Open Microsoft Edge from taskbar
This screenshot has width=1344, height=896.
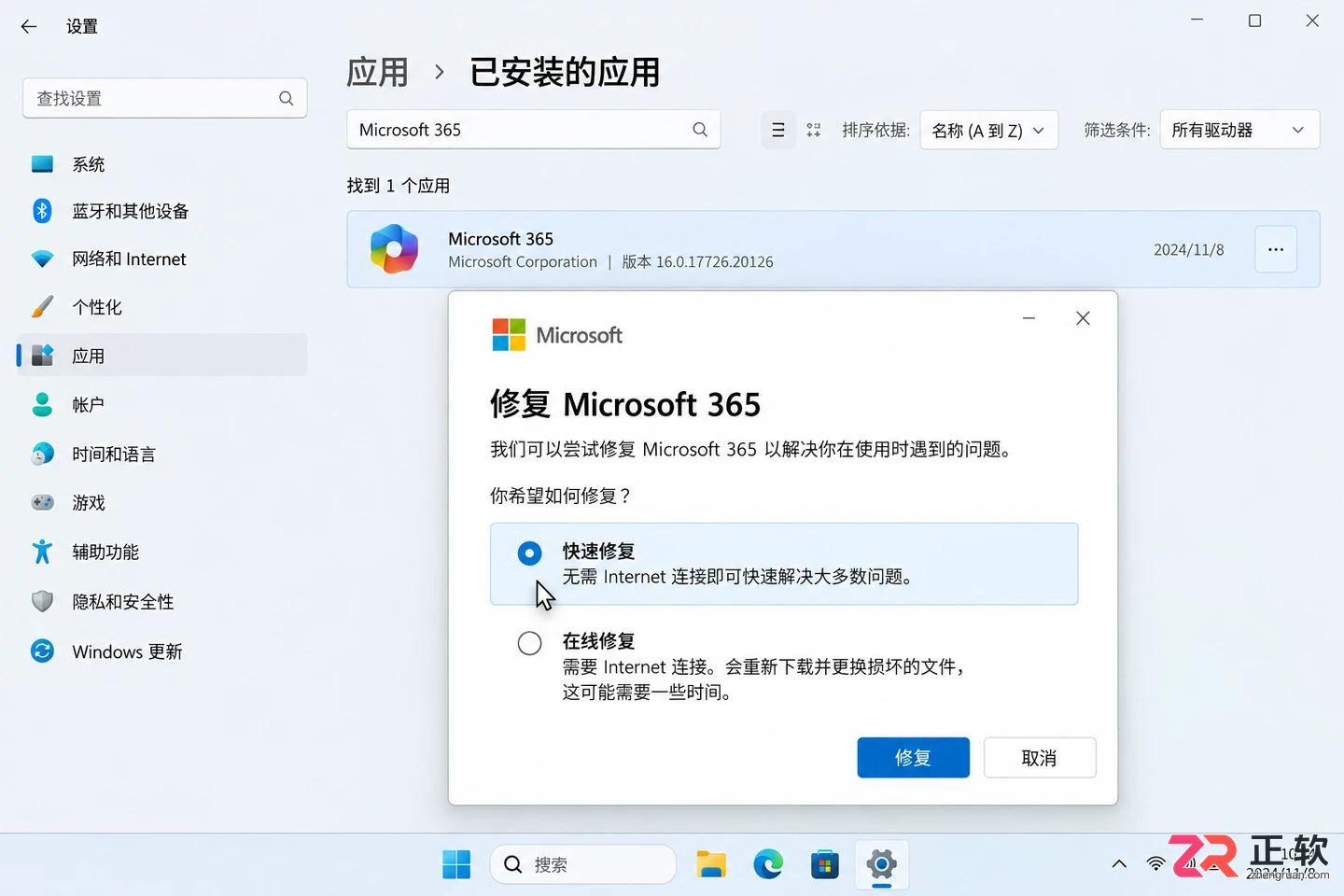click(x=768, y=864)
